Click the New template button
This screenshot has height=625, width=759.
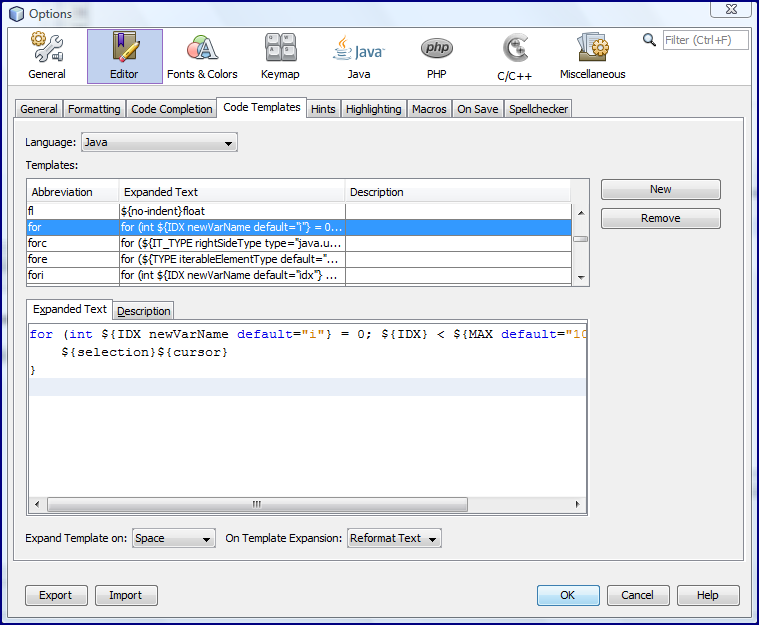coord(661,189)
